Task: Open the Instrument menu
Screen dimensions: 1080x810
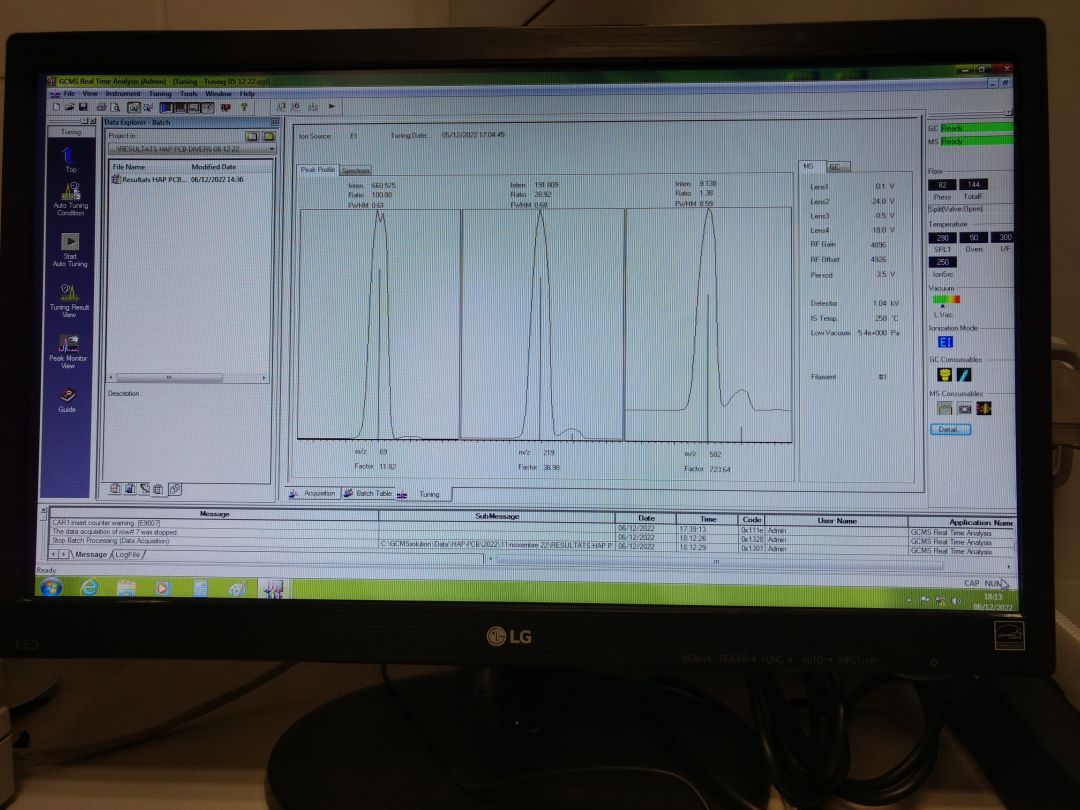Action: 123,93
